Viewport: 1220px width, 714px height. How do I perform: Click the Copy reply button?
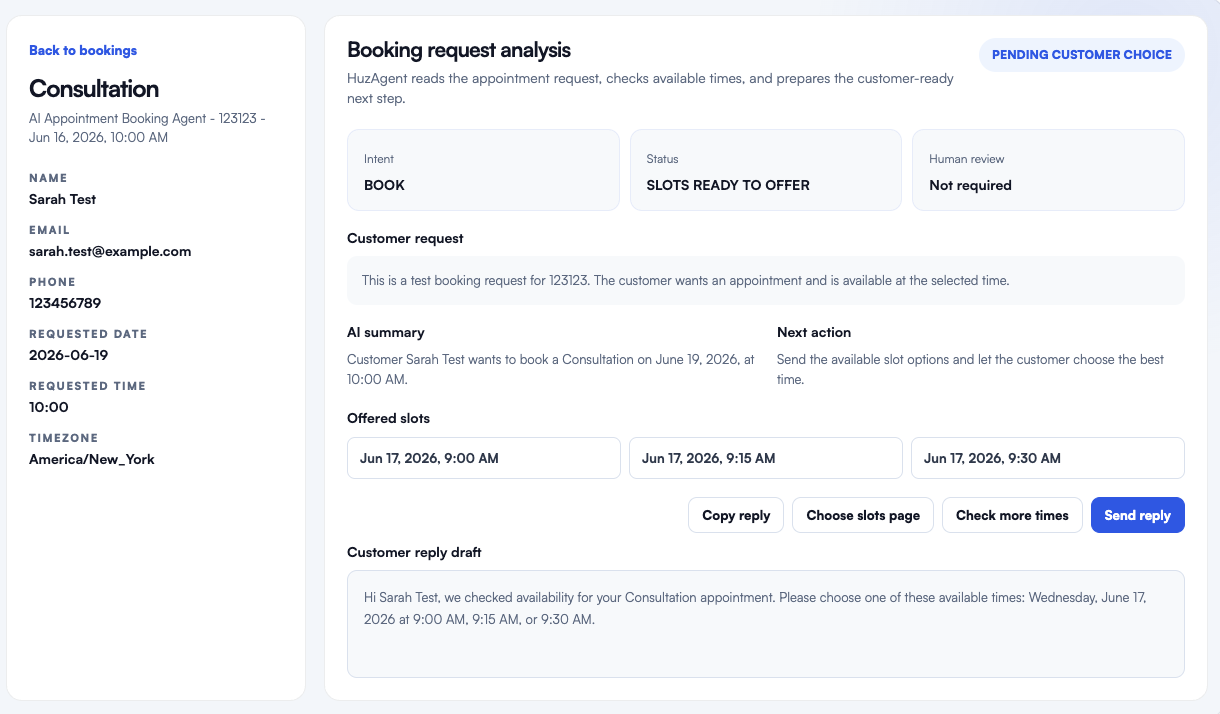(736, 515)
